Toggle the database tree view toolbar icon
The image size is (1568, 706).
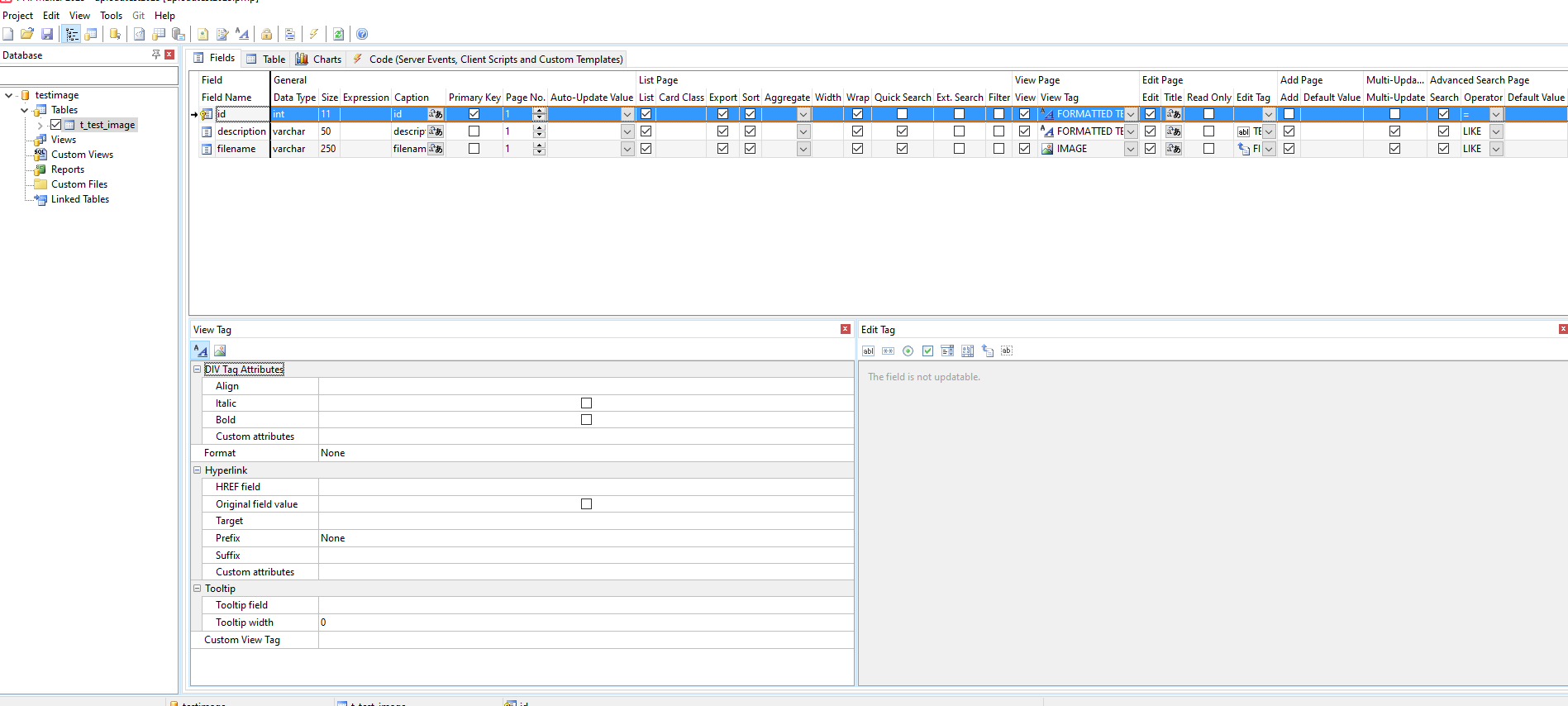click(72, 34)
